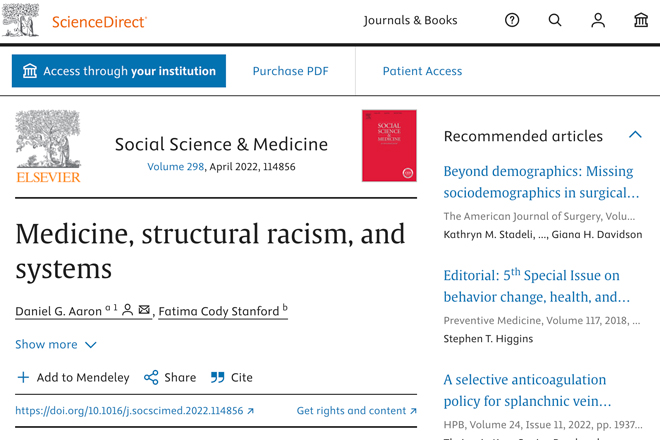The width and height of the screenshot is (660, 440).
Task: Click the email envelope icon for author
Action: click(x=144, y=310)
